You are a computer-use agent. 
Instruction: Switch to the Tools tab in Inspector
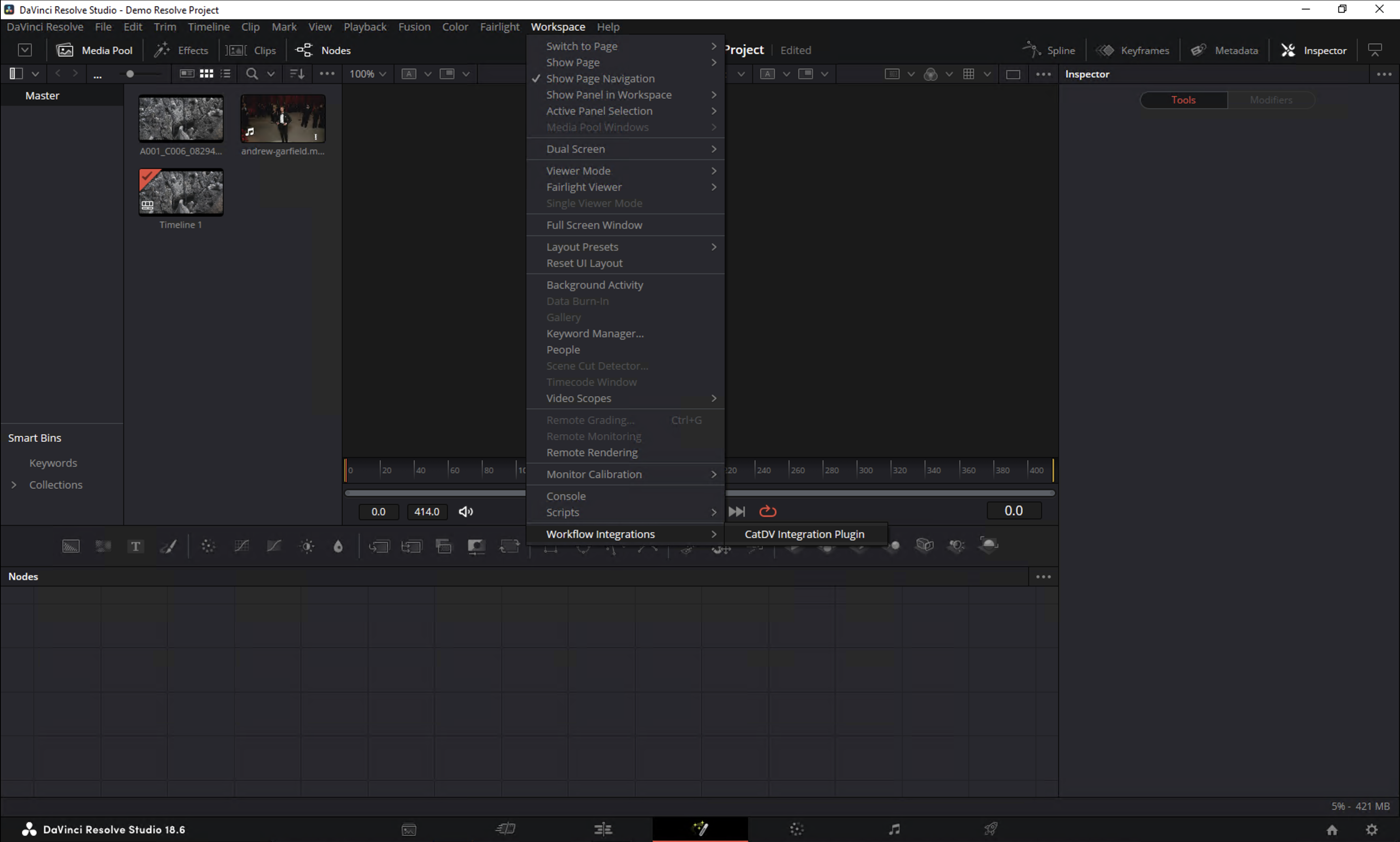1183,100
